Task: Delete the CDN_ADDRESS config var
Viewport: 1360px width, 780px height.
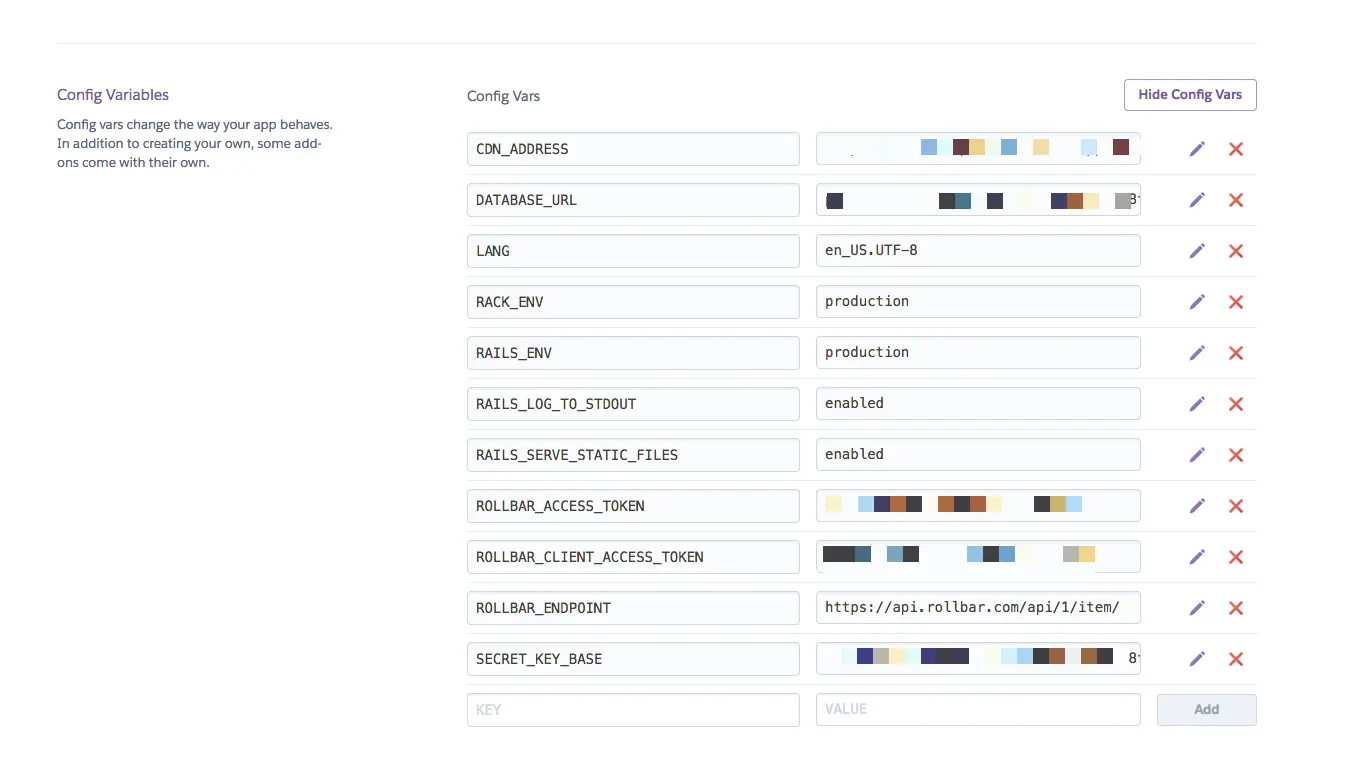Action: [1236, 149]
